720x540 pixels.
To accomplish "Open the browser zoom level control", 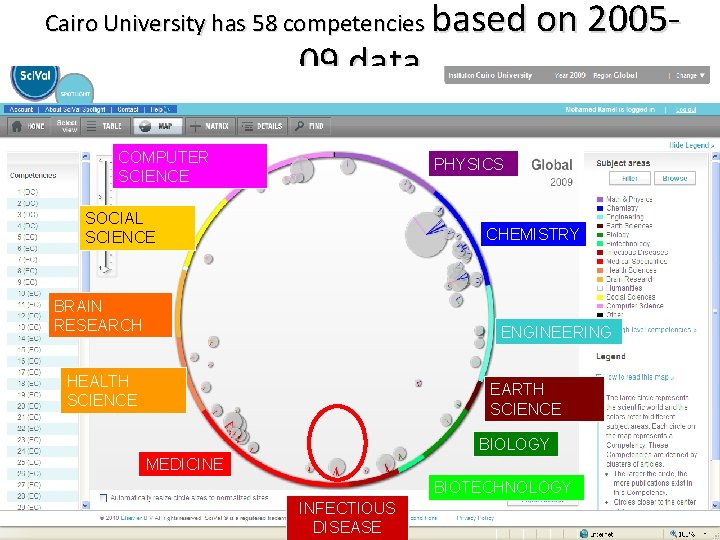I will pyautogui.click(x=687, y=534).
